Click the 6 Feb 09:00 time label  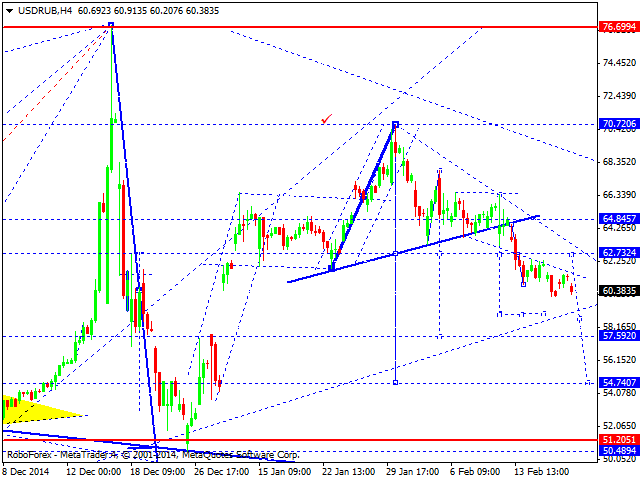[475, 472]
